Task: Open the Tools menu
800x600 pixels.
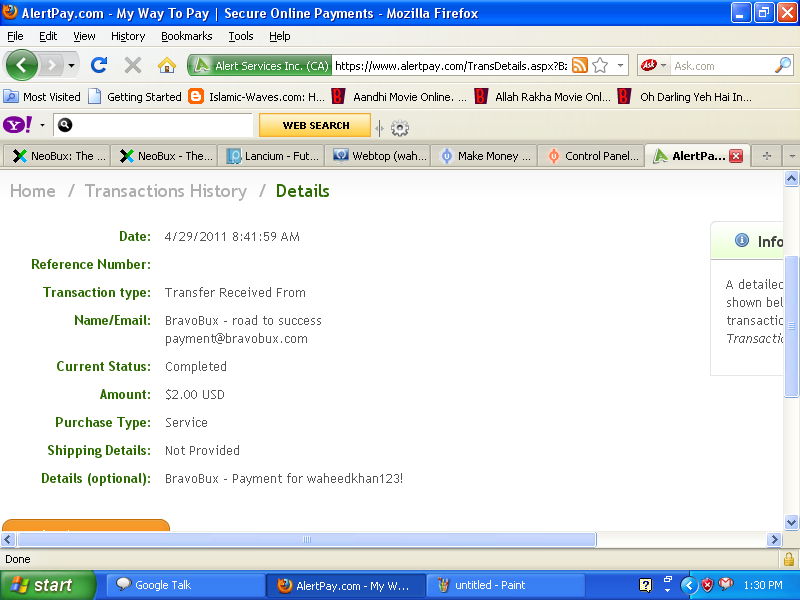Action: (x=241, y=36)
